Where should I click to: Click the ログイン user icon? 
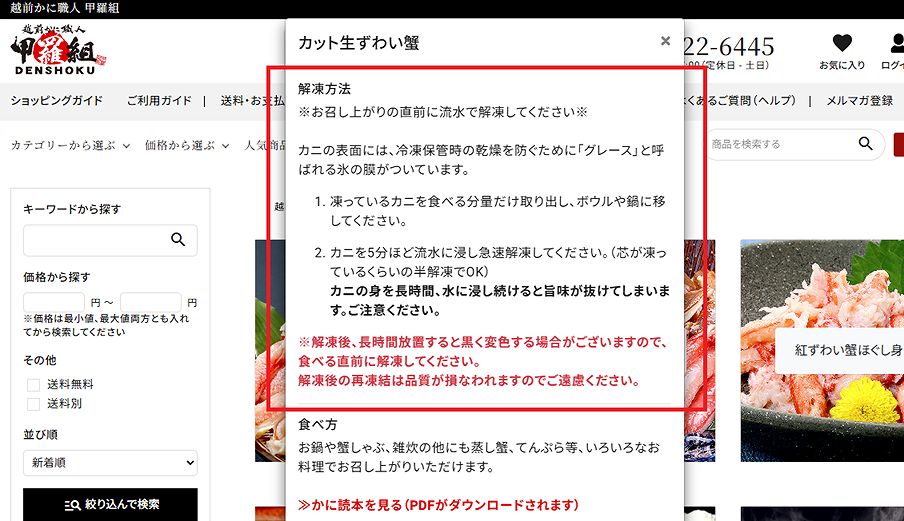(x=894, y=44)
